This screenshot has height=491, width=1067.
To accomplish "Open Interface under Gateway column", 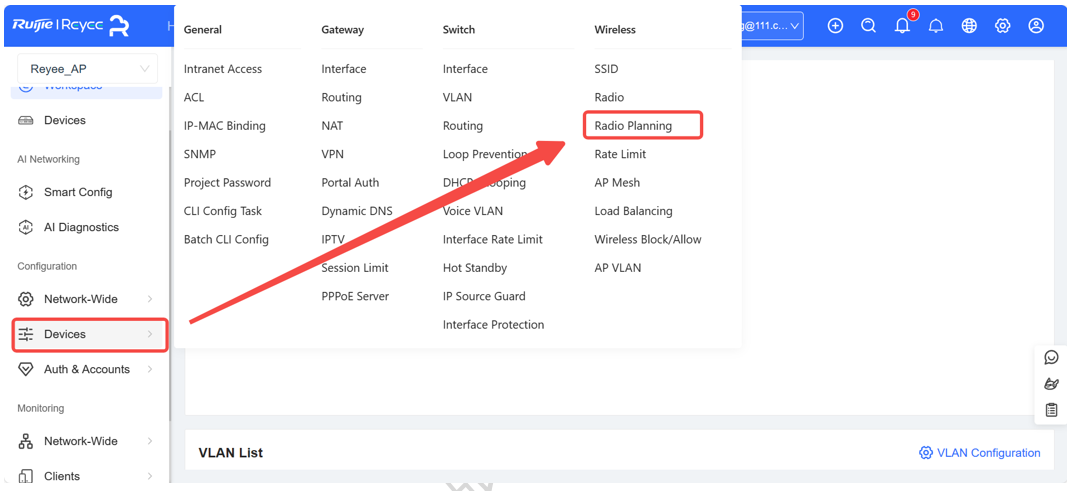I will point(344,69).
